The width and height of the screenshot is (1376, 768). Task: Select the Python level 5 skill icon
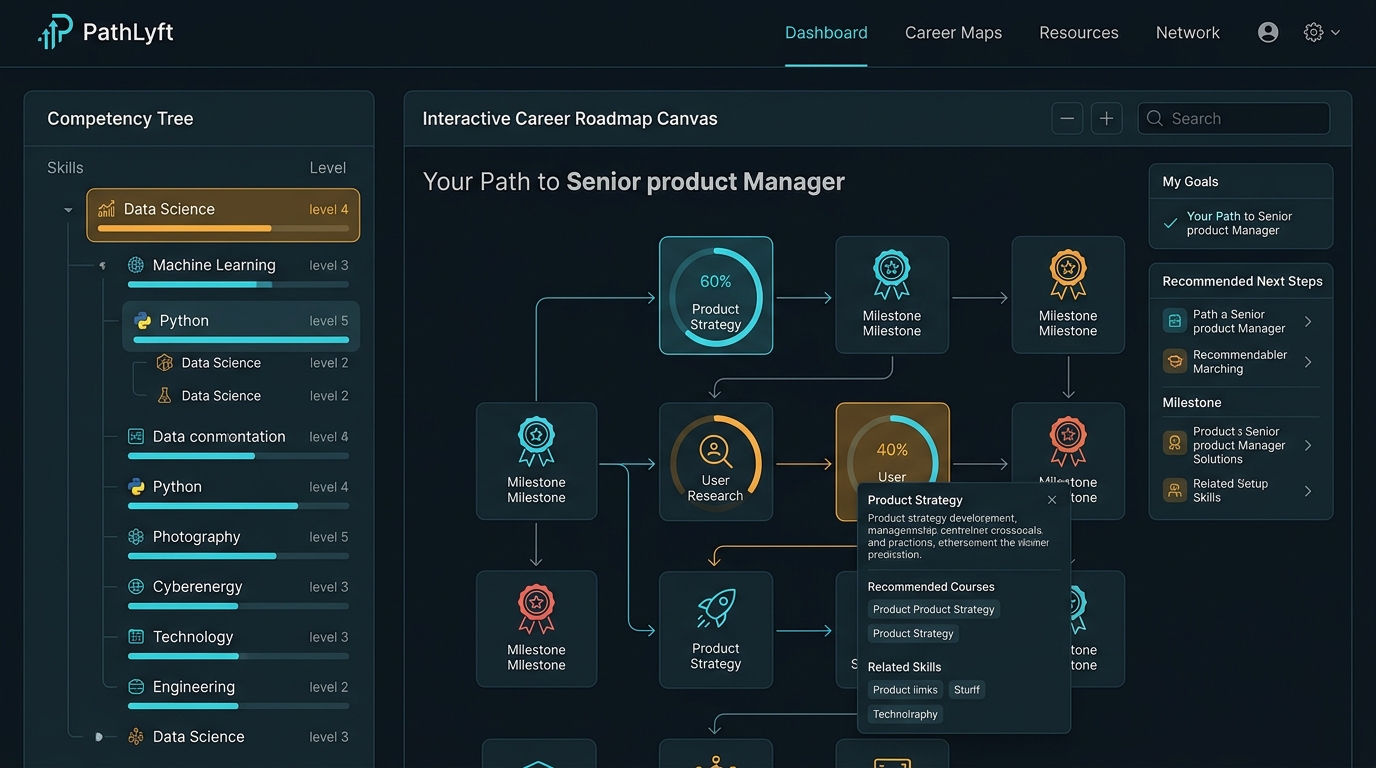click(x=143, y=321)
